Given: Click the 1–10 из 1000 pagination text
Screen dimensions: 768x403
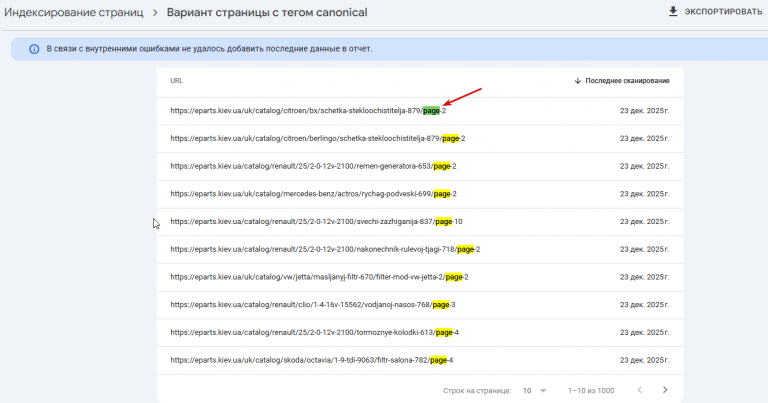Looking at the screenshot, I should coord(591,391).
